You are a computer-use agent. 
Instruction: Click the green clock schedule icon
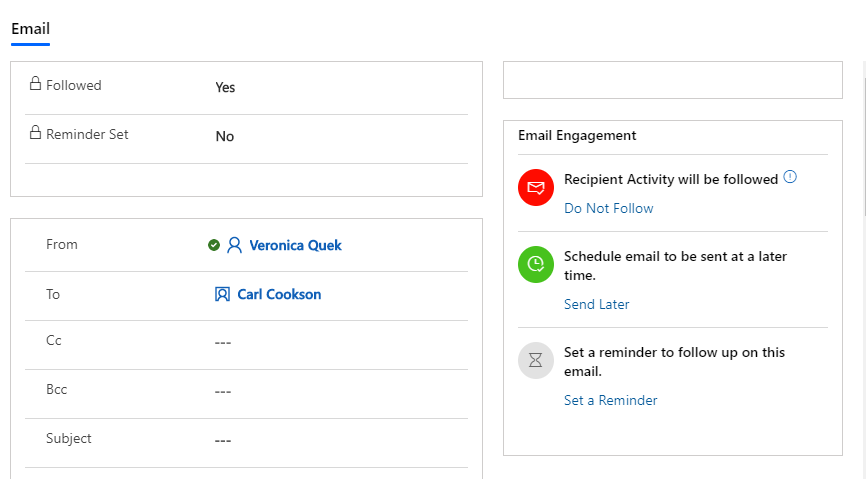pos(536,264)
